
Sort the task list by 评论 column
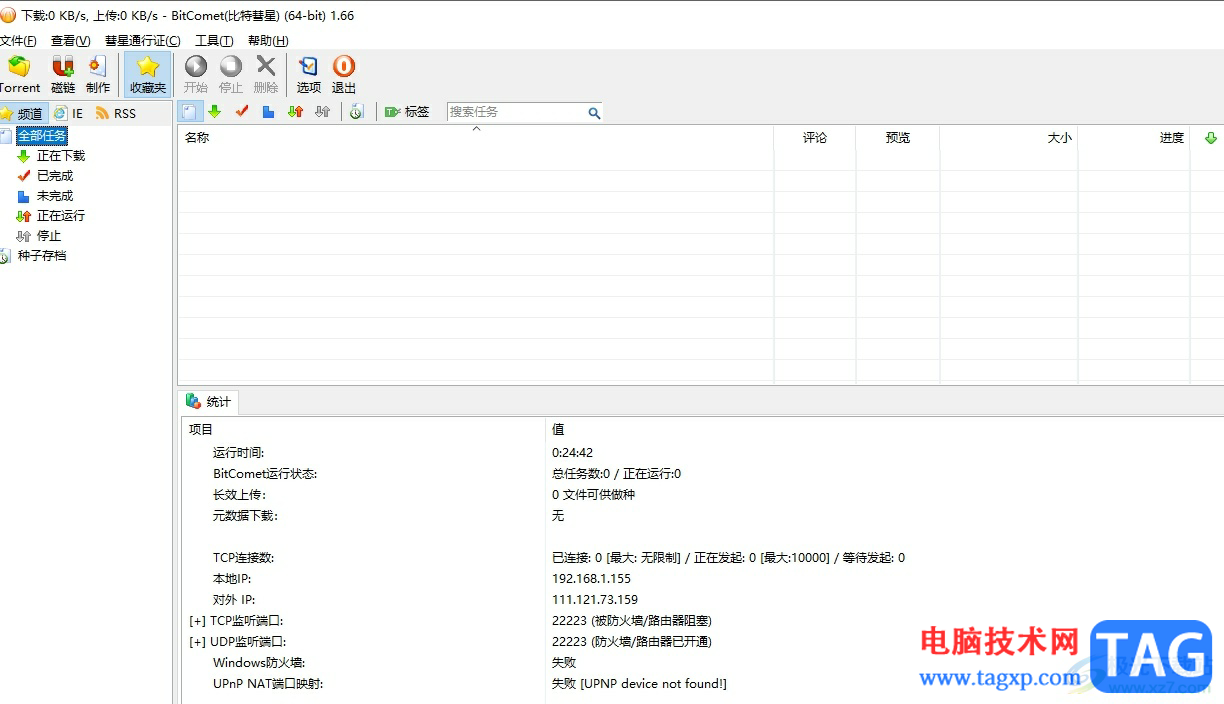coord(815,138)
